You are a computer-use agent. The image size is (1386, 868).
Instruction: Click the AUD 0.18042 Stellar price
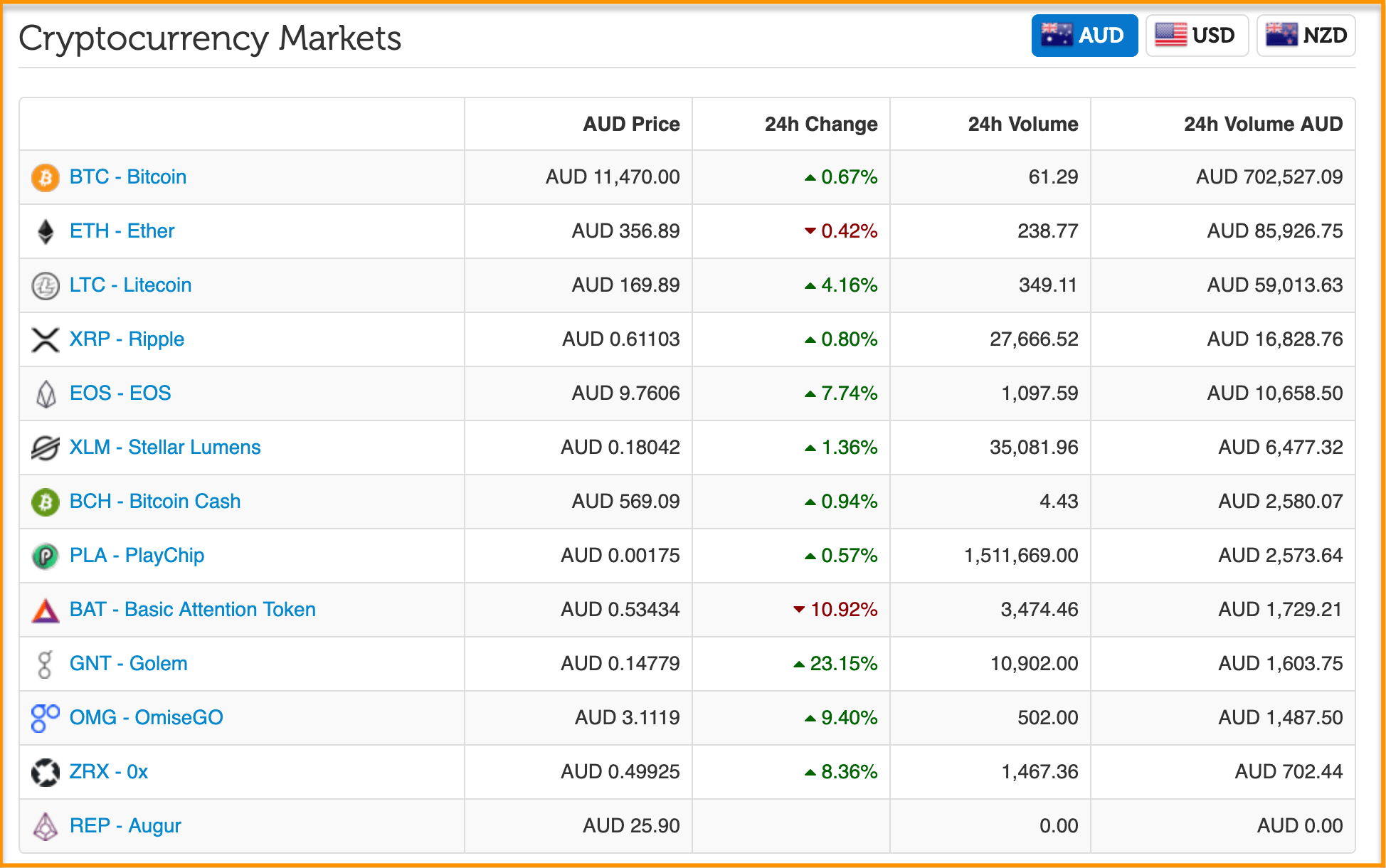click(620, 447)
